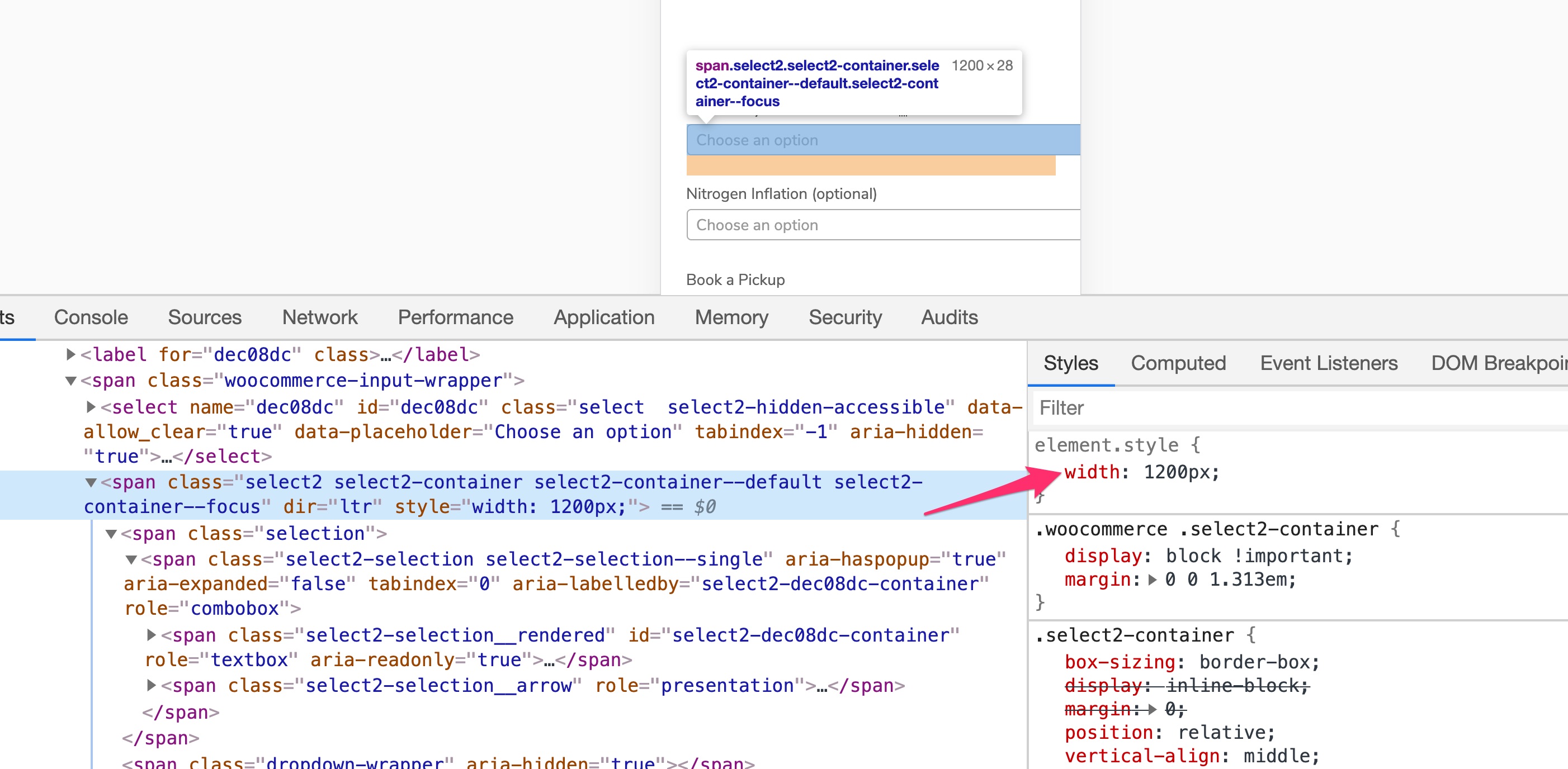The height and width of the screenshot is (769, 1568).
Task: Click the struck-through display inline-block declaration
Action: pyautogui.click(x=1187, y=685)
